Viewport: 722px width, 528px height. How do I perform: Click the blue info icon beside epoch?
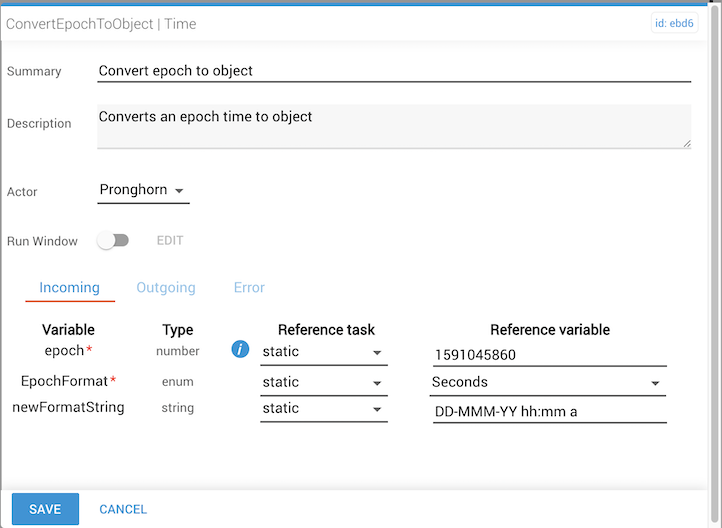pyautogui.click(x=240, y=350)
